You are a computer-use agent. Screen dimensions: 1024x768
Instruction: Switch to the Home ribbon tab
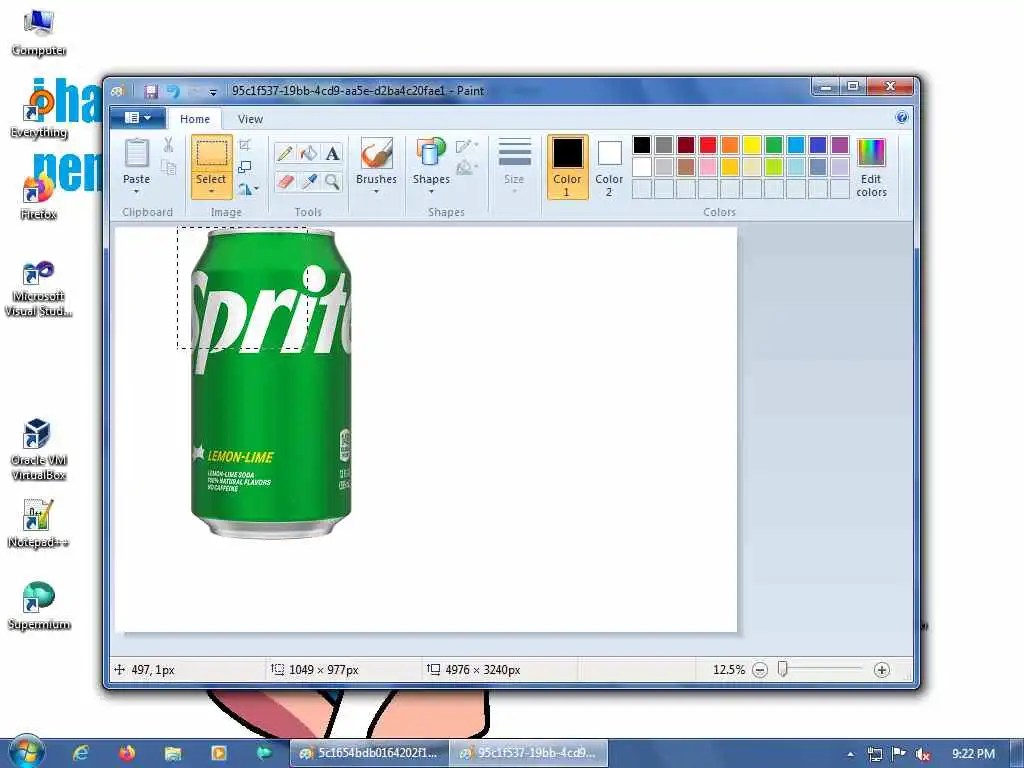pos(195,119)
